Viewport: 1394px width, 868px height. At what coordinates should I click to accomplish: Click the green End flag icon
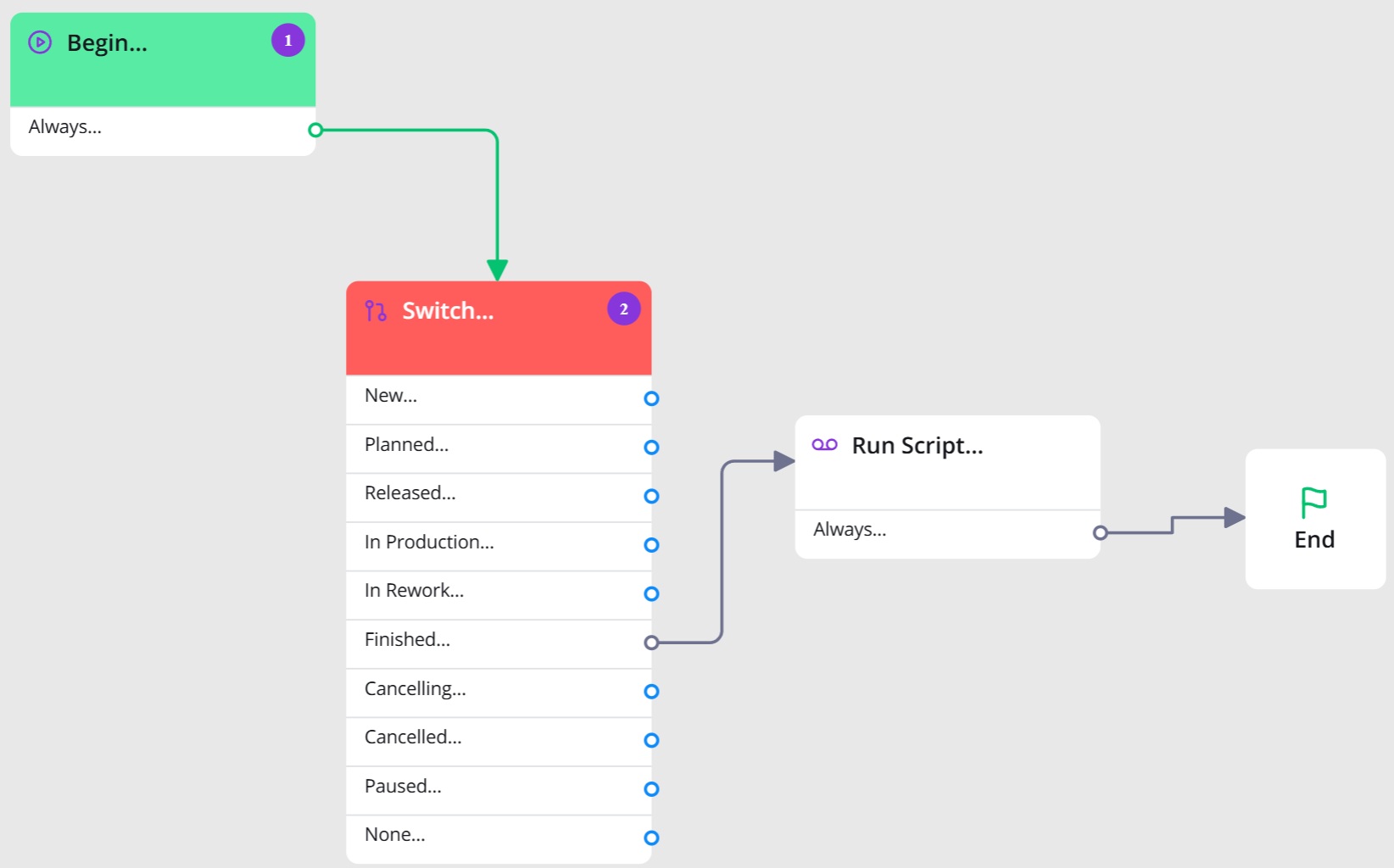click(x=1313, y=503)
